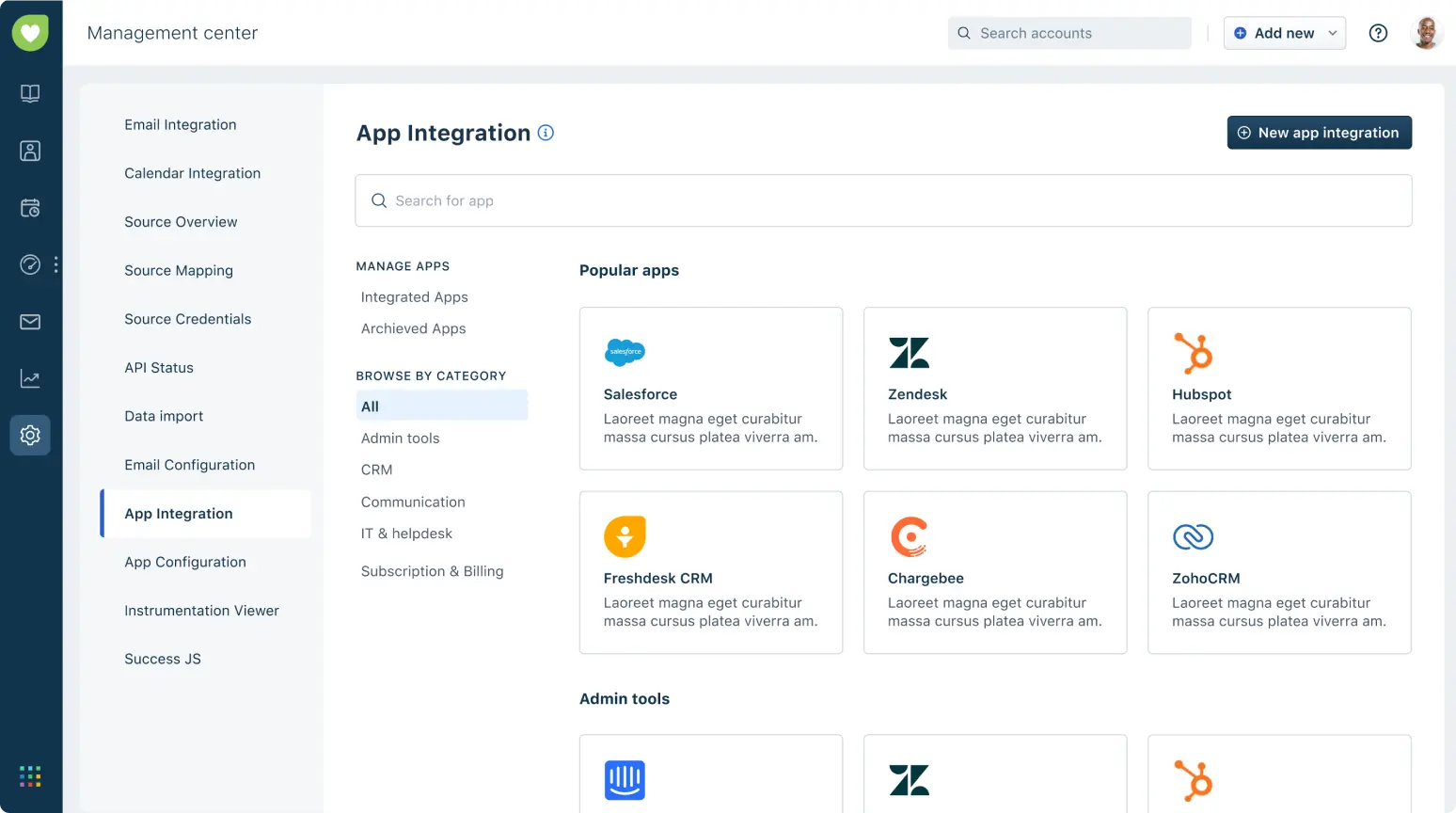Open Calendar Integration settings
The width and height of the screenshot is (1456, 813).
[x=193, y=173]
